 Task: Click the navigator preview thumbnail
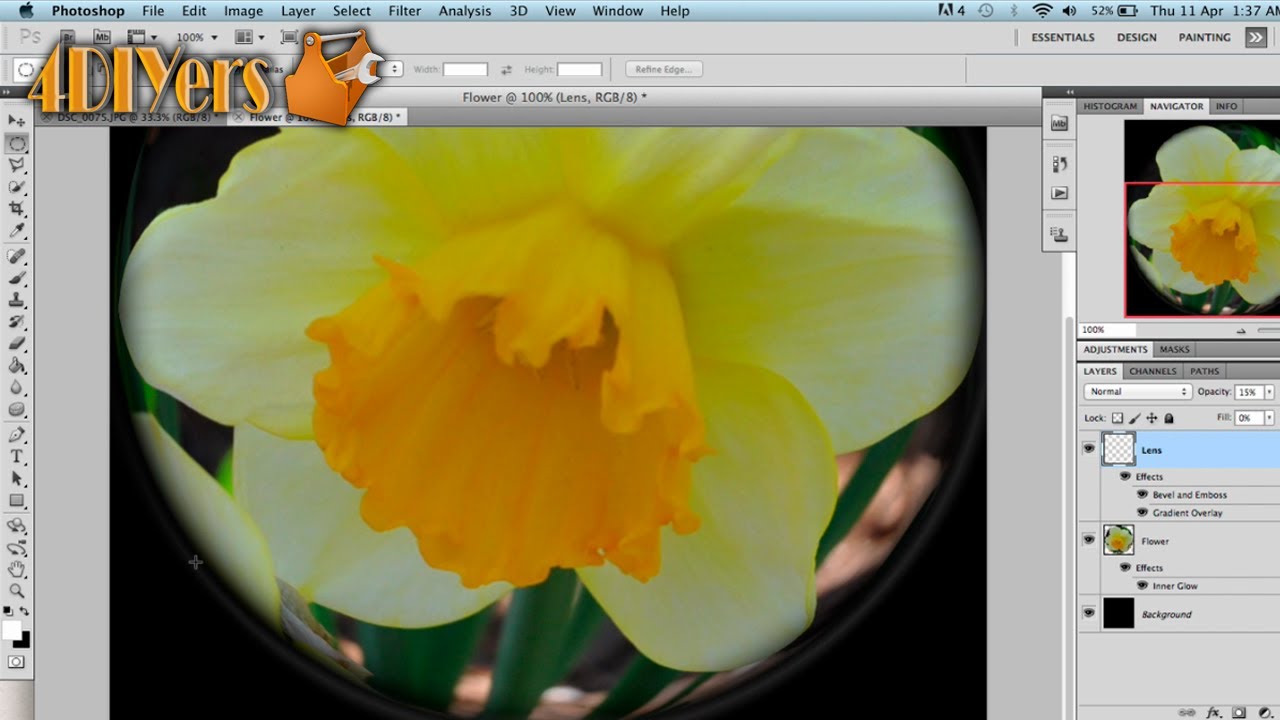pyautogui.click(x=1202, y=218)
